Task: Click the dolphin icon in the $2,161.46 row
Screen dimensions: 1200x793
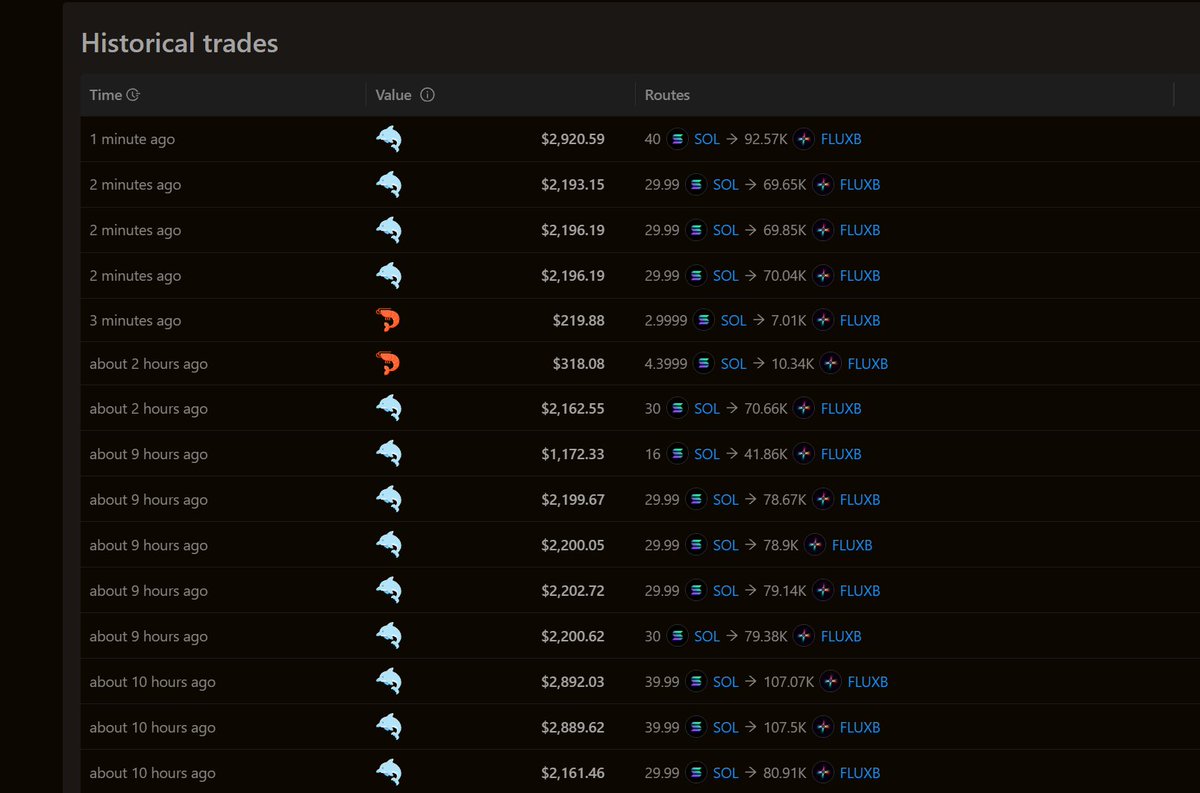Action: coord(388,772)
